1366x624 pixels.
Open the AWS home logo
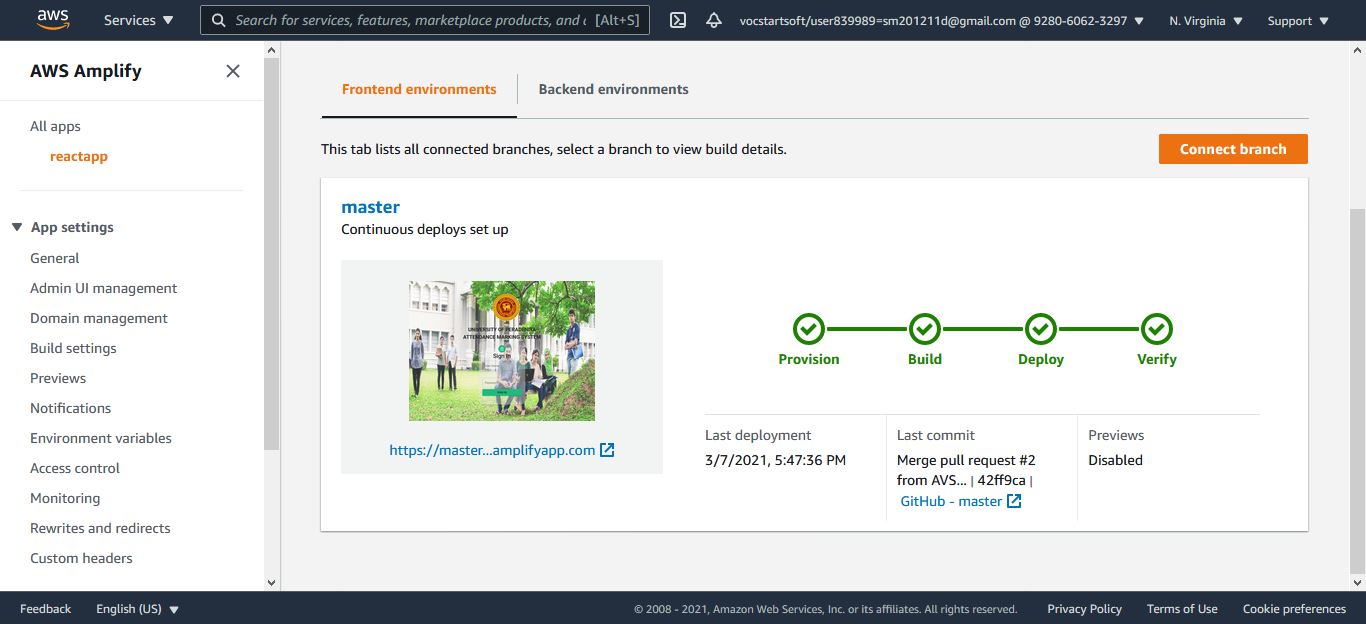52,19
